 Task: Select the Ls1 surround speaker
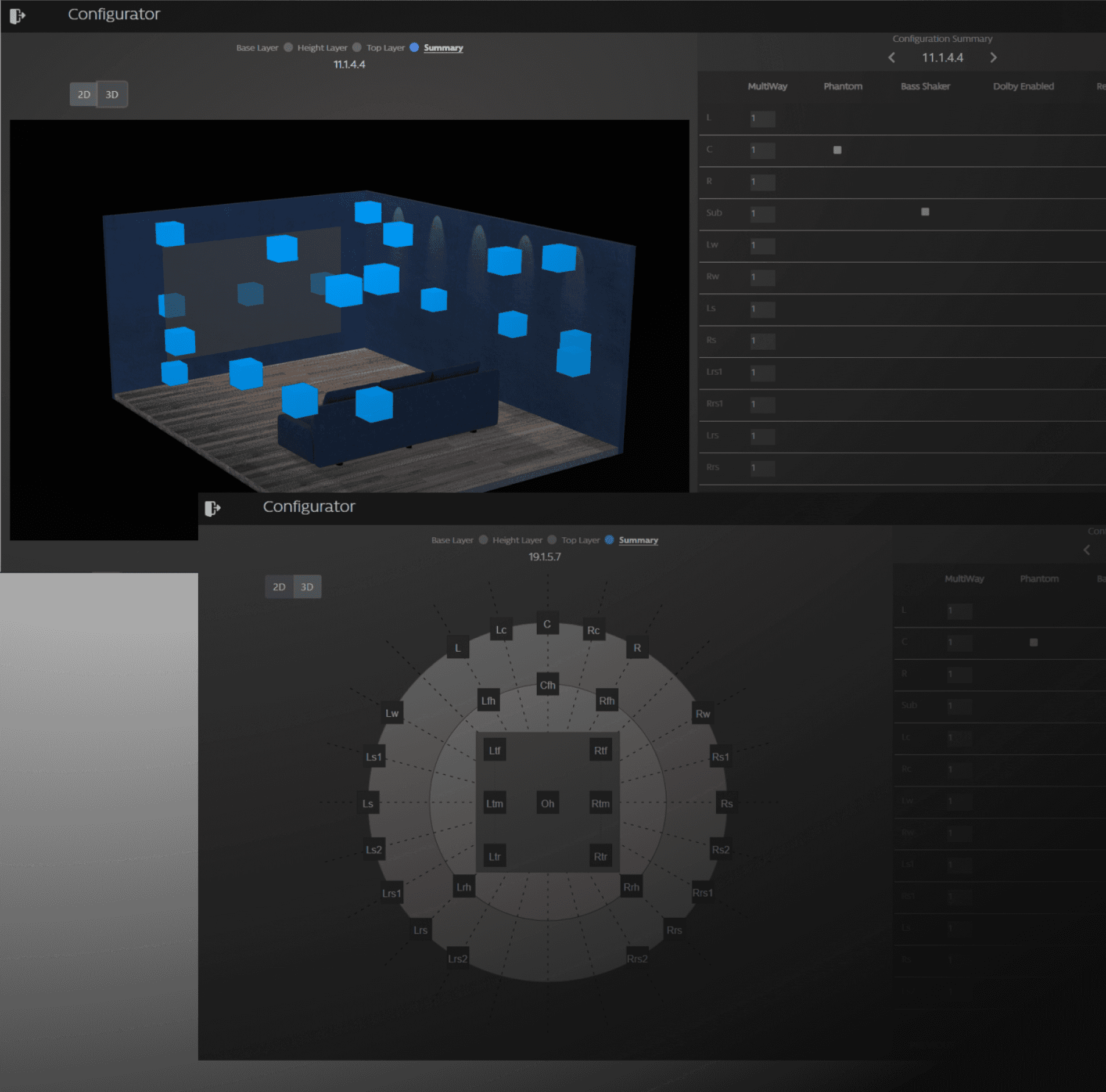point(374,757)
